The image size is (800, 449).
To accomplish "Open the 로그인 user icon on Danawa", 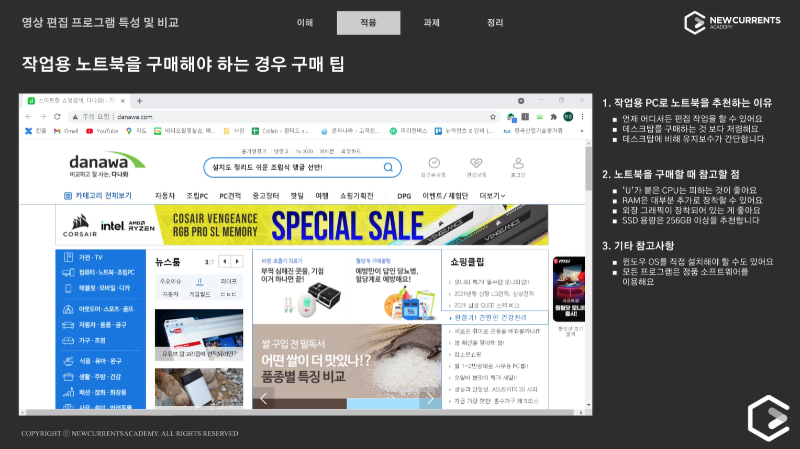I will click(517, 164).
